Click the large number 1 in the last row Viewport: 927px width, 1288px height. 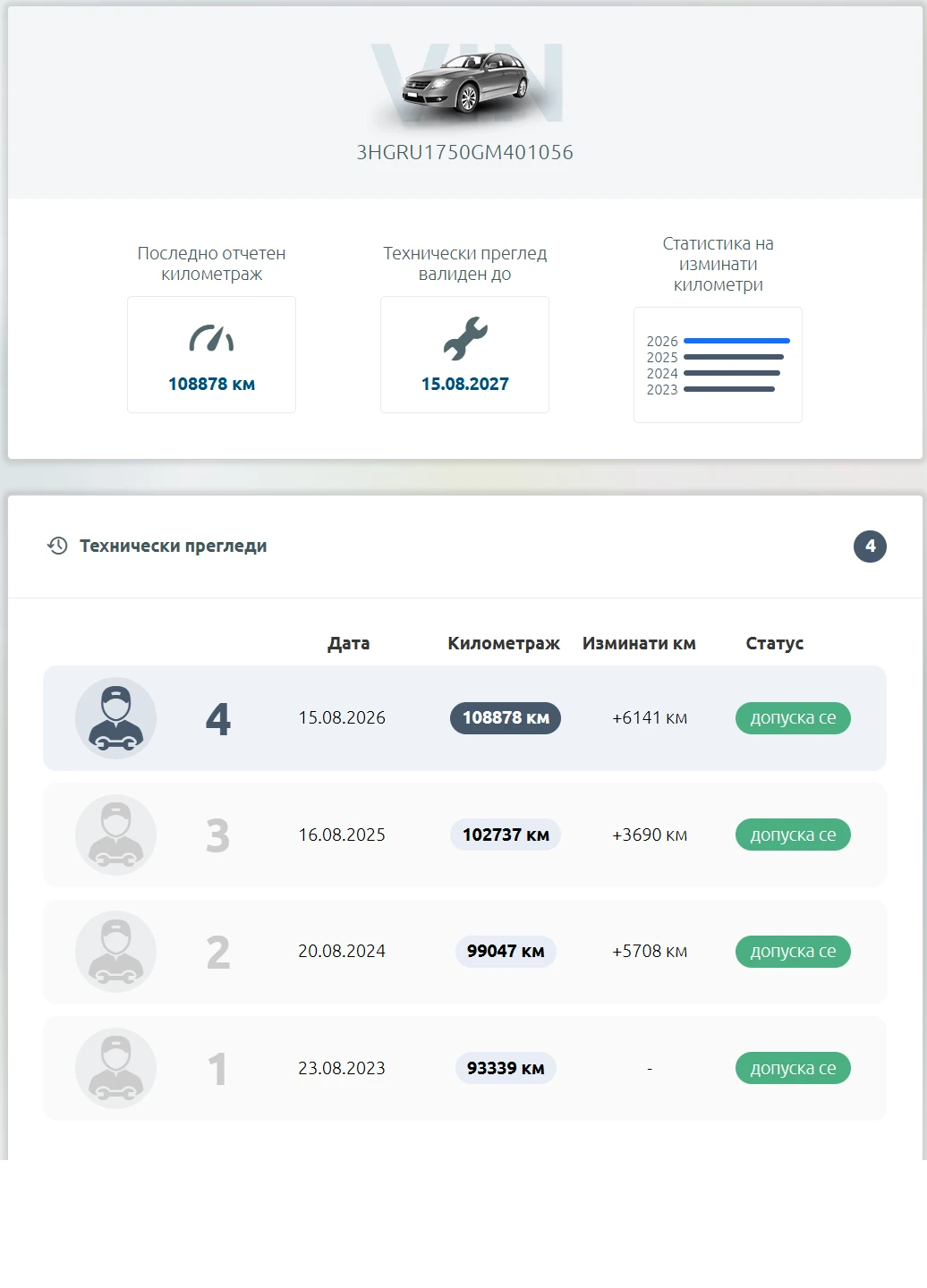218,1069
